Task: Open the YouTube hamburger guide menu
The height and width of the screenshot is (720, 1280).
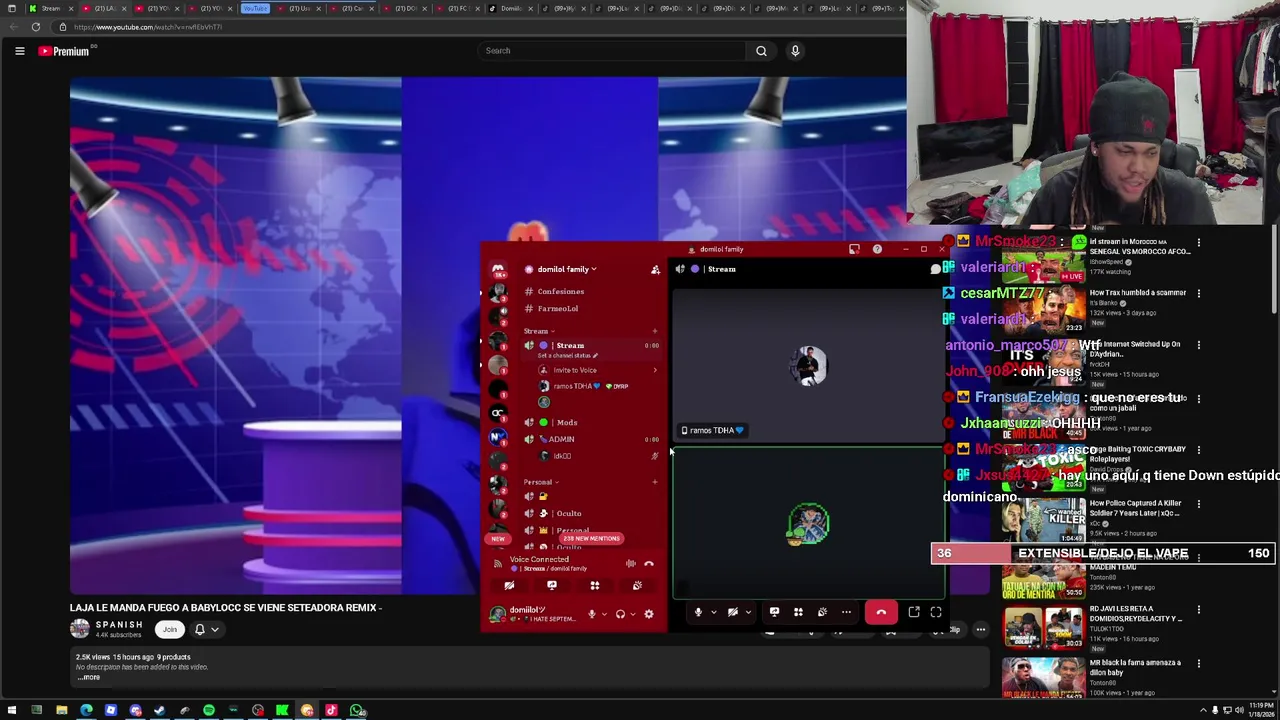Action: [19, 51]
